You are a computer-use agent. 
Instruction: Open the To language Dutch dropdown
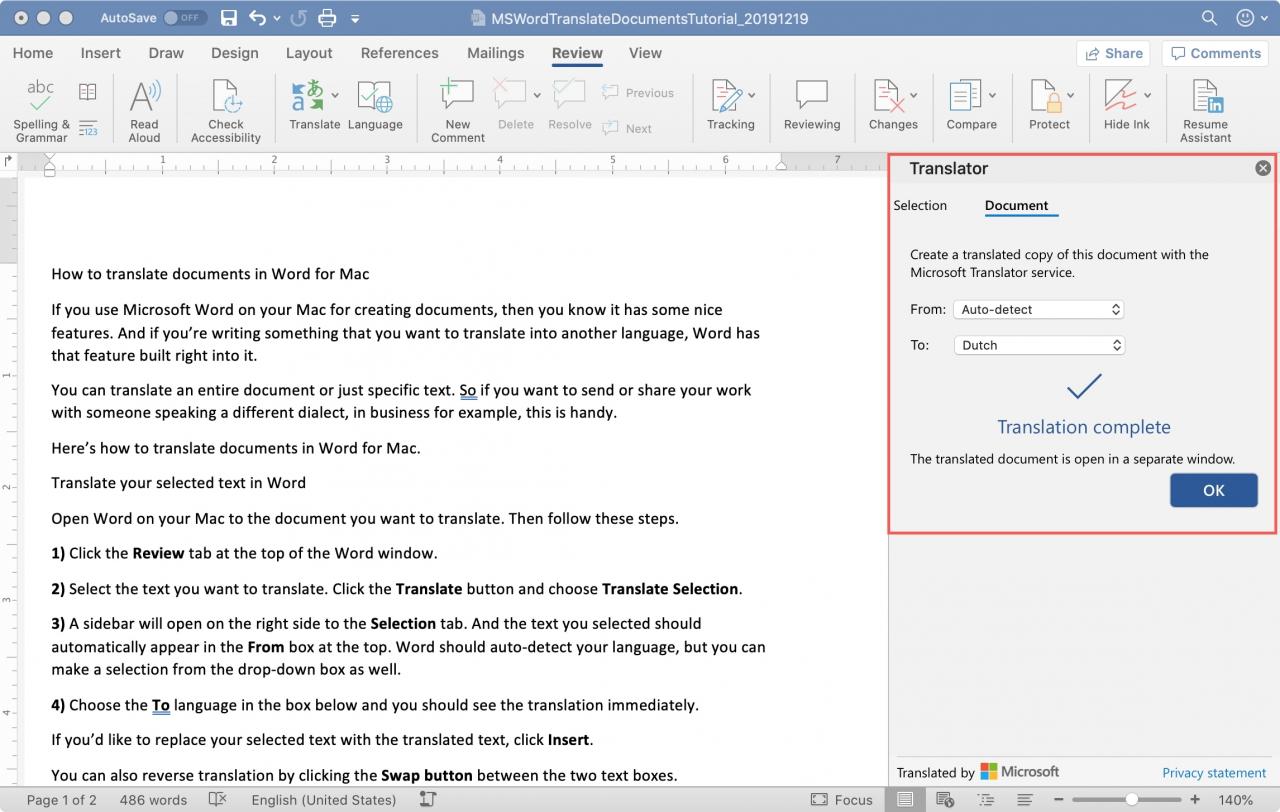pos(1039,345)
